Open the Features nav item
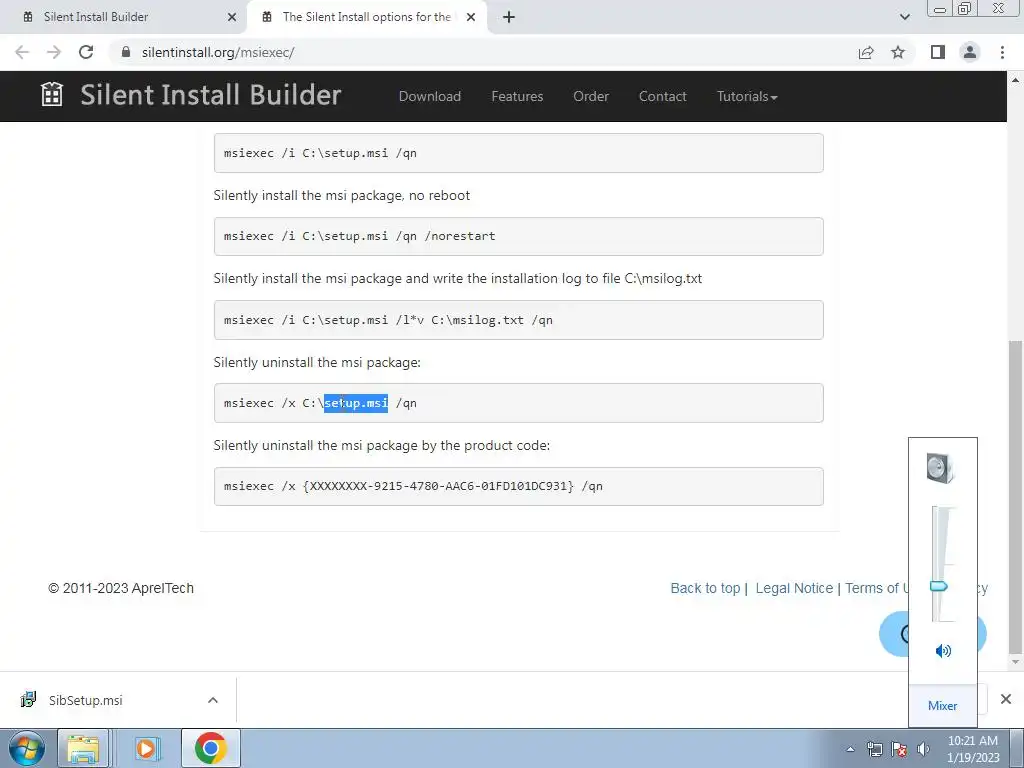This screenshot has width=1024, height=768. point(517,96)
